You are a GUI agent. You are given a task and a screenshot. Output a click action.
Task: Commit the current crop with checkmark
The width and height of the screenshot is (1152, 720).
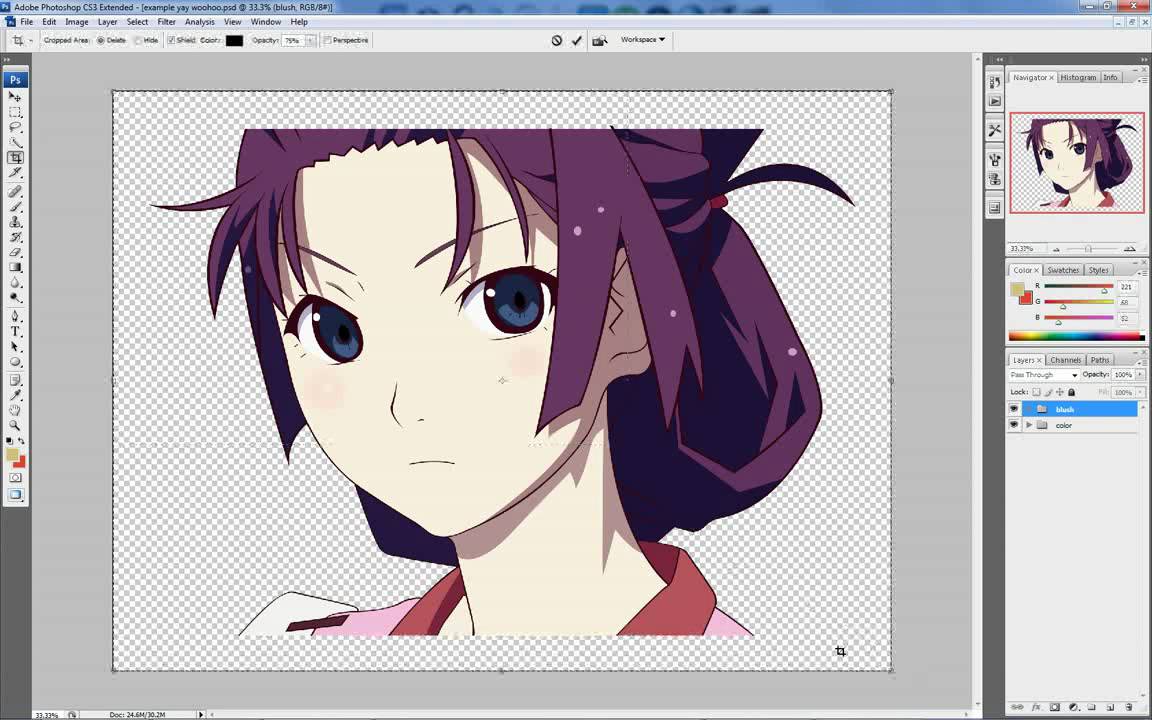point(577,40)
